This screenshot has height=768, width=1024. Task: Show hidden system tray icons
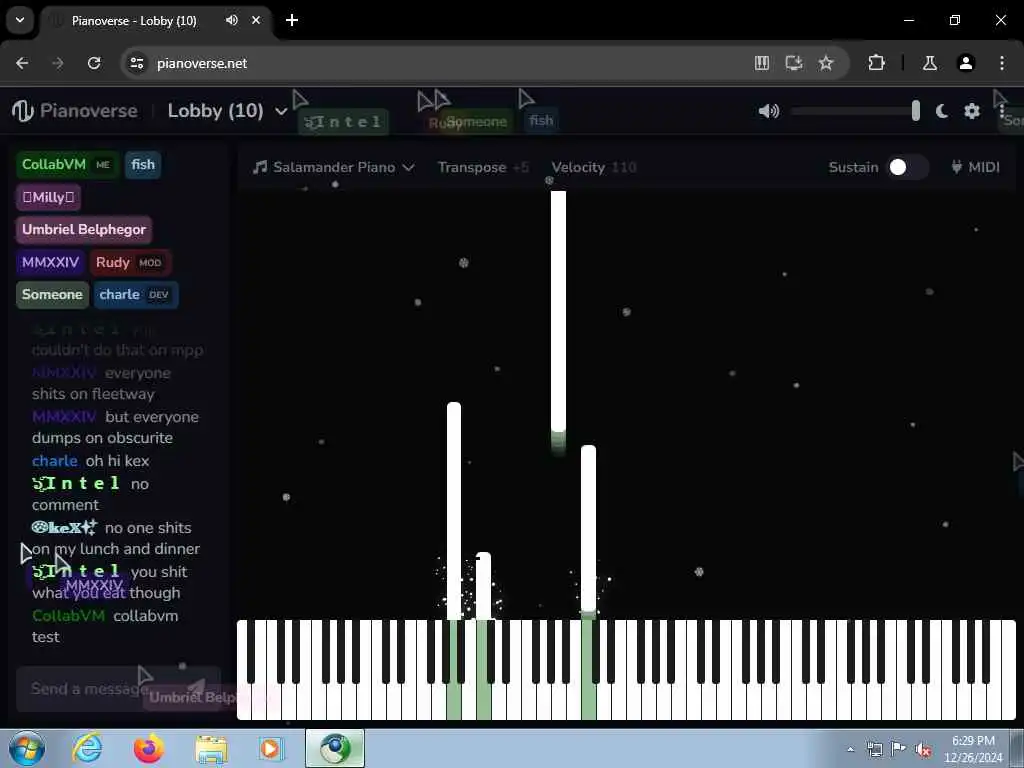[850, 749]
